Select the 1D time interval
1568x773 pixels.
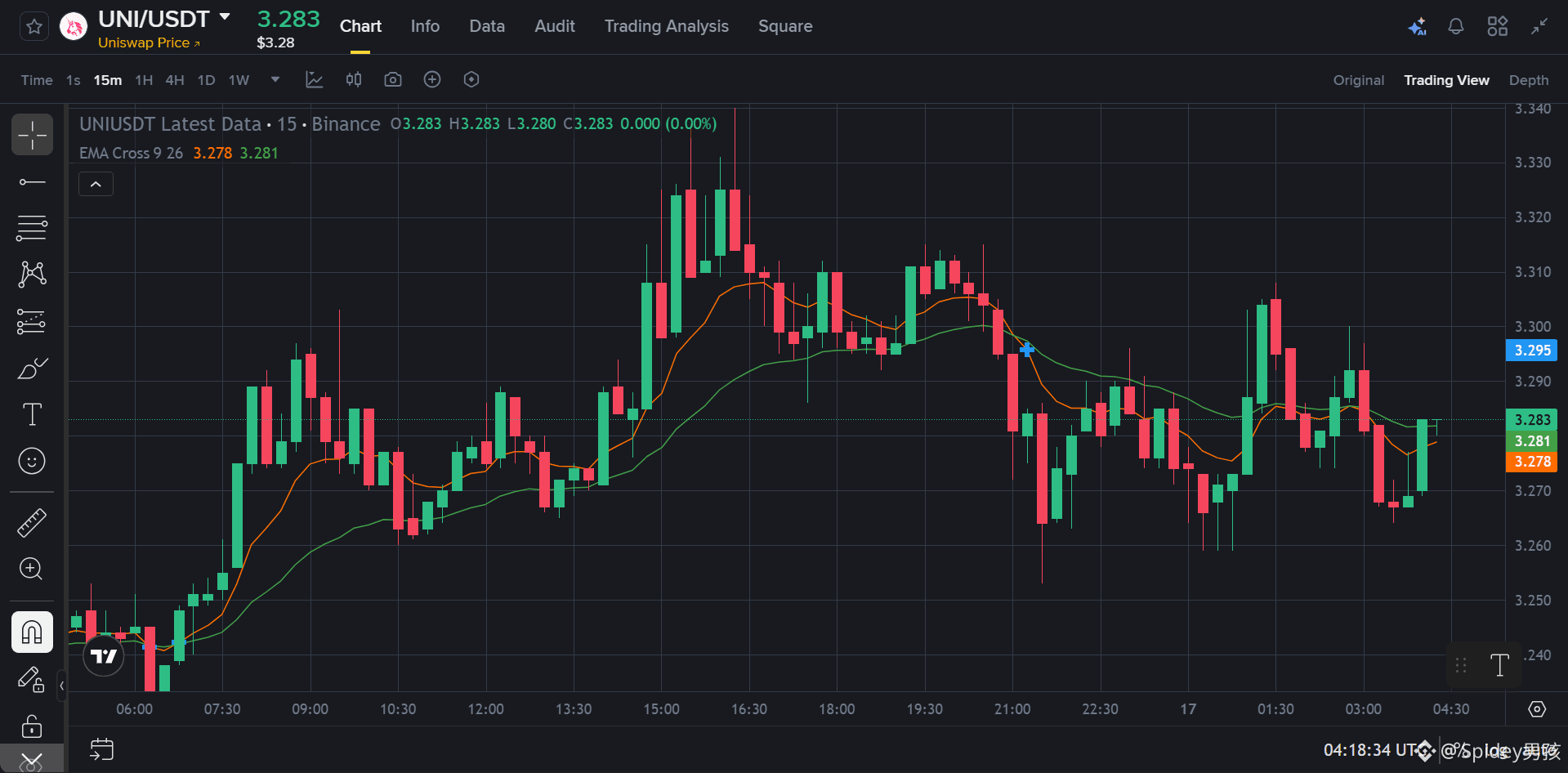tap(206, 80)
